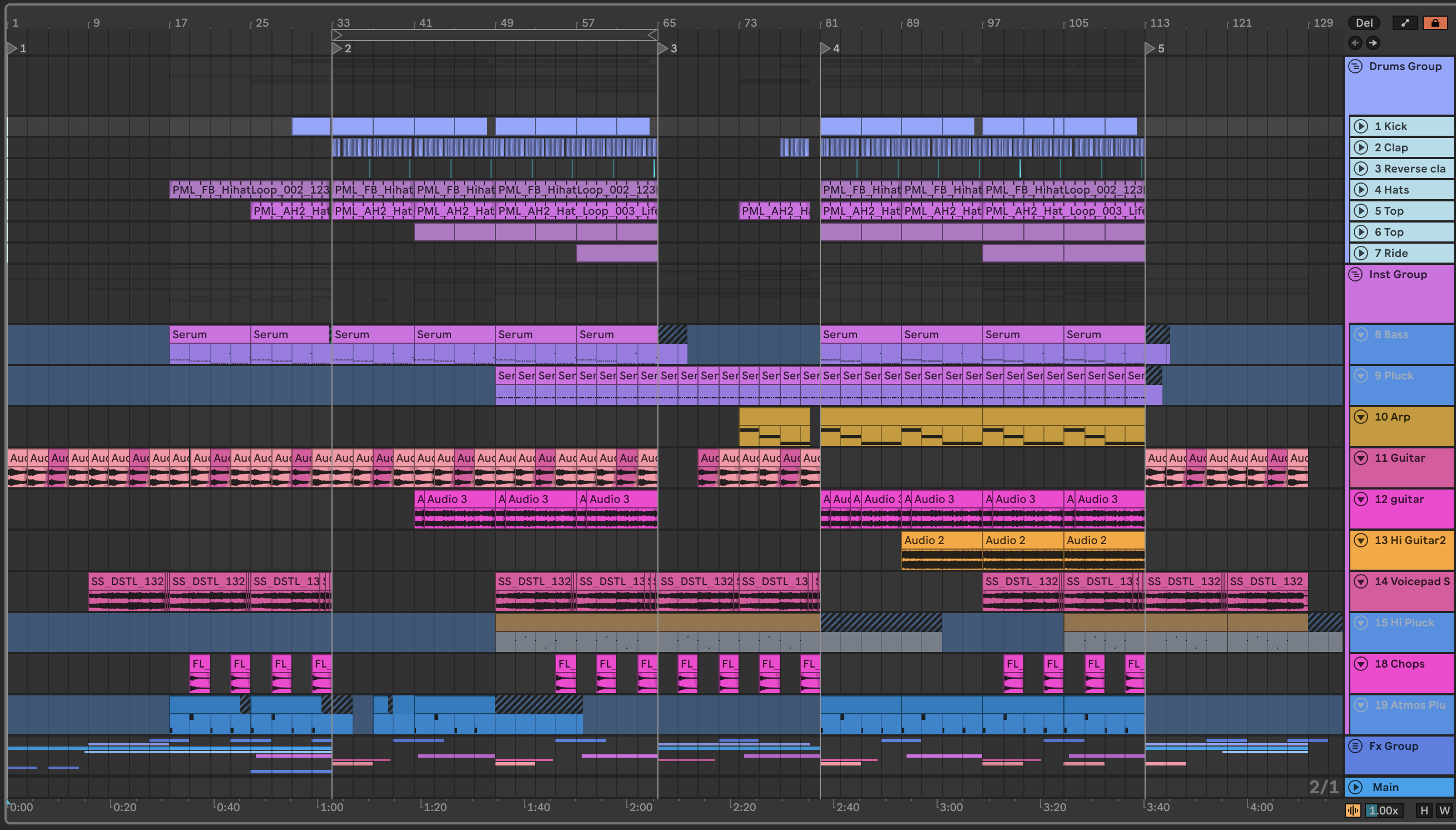
Task: Collapse the Drums Group track
Action: click(x=1355, y=66)
